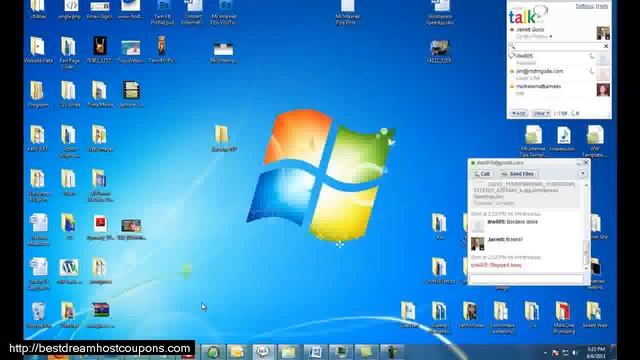Select the Recycle Bin desktop icon
Screen dimensions: 640x360
click(x=38, y=315)
